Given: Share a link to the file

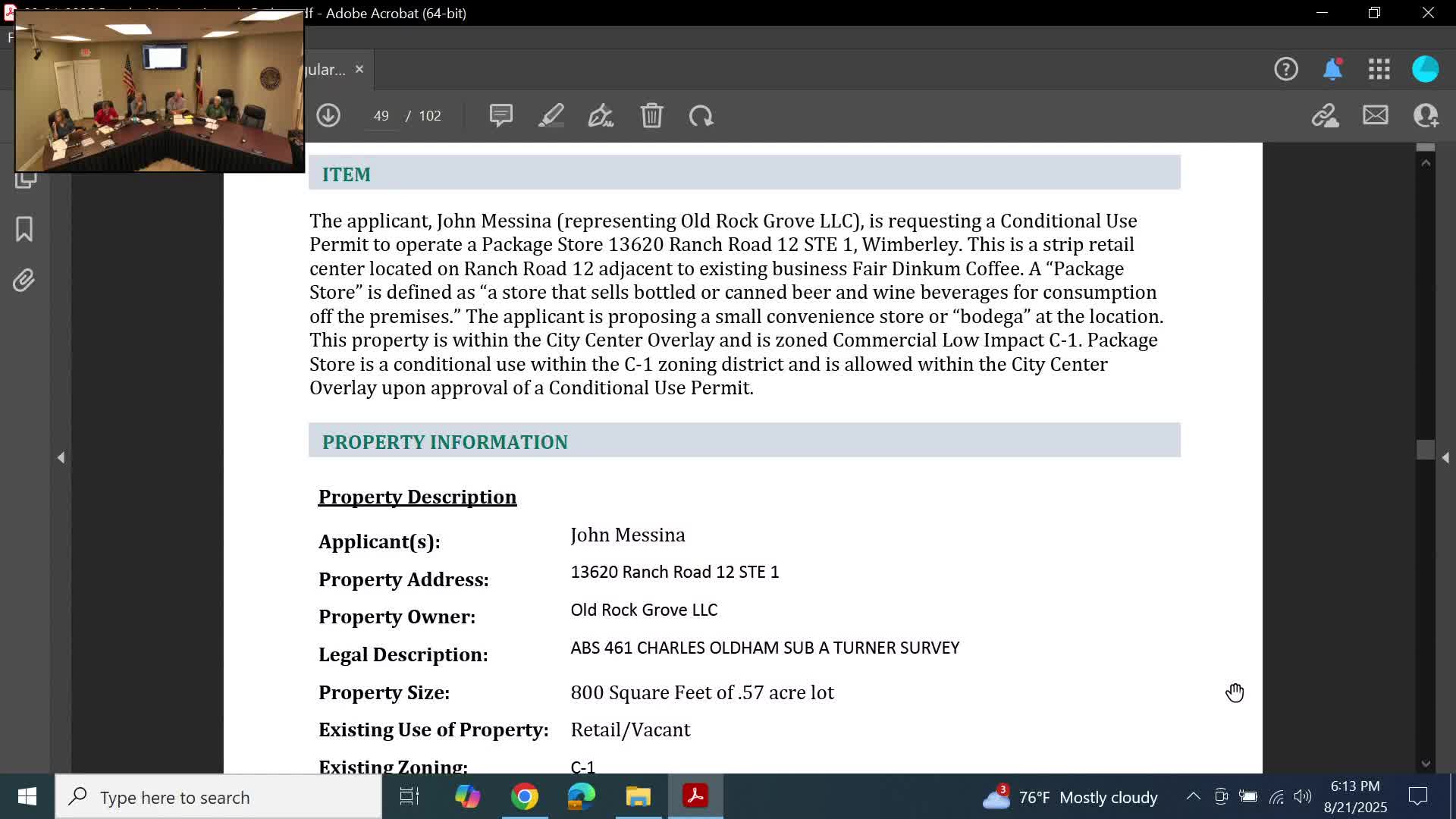Looking at the screenshot, I should click(1325, 115).
